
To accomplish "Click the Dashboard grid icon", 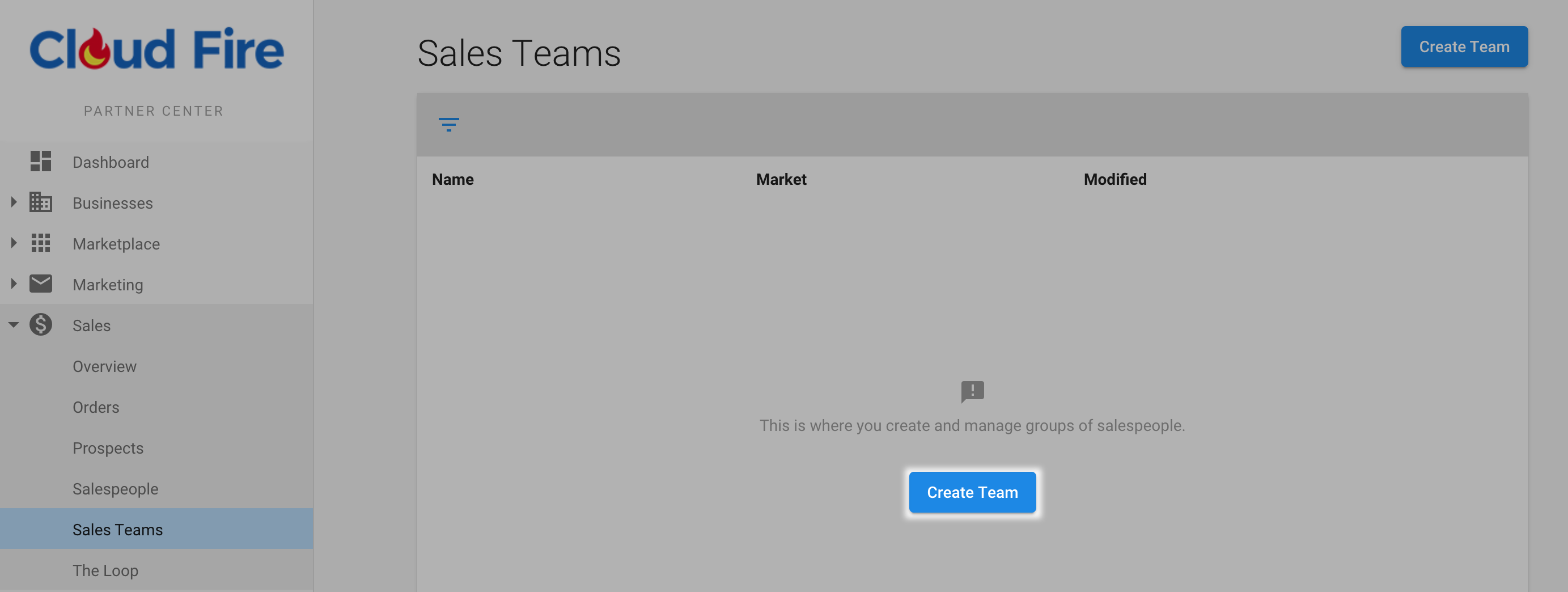I will click(x=41, y=162).
